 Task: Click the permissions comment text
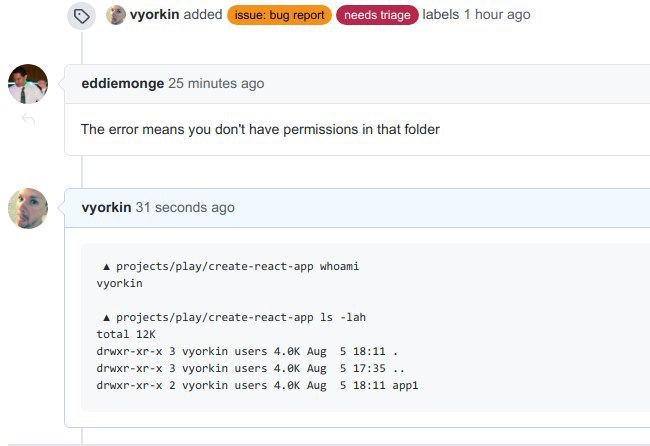click(x=260, y=129)
